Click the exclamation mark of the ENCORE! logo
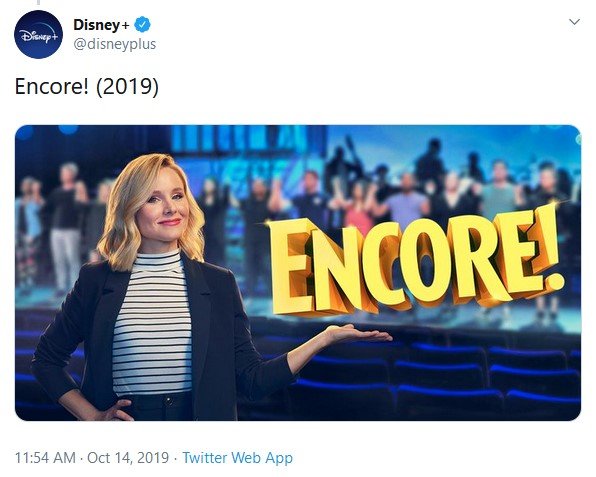 (x=549, y=249)
